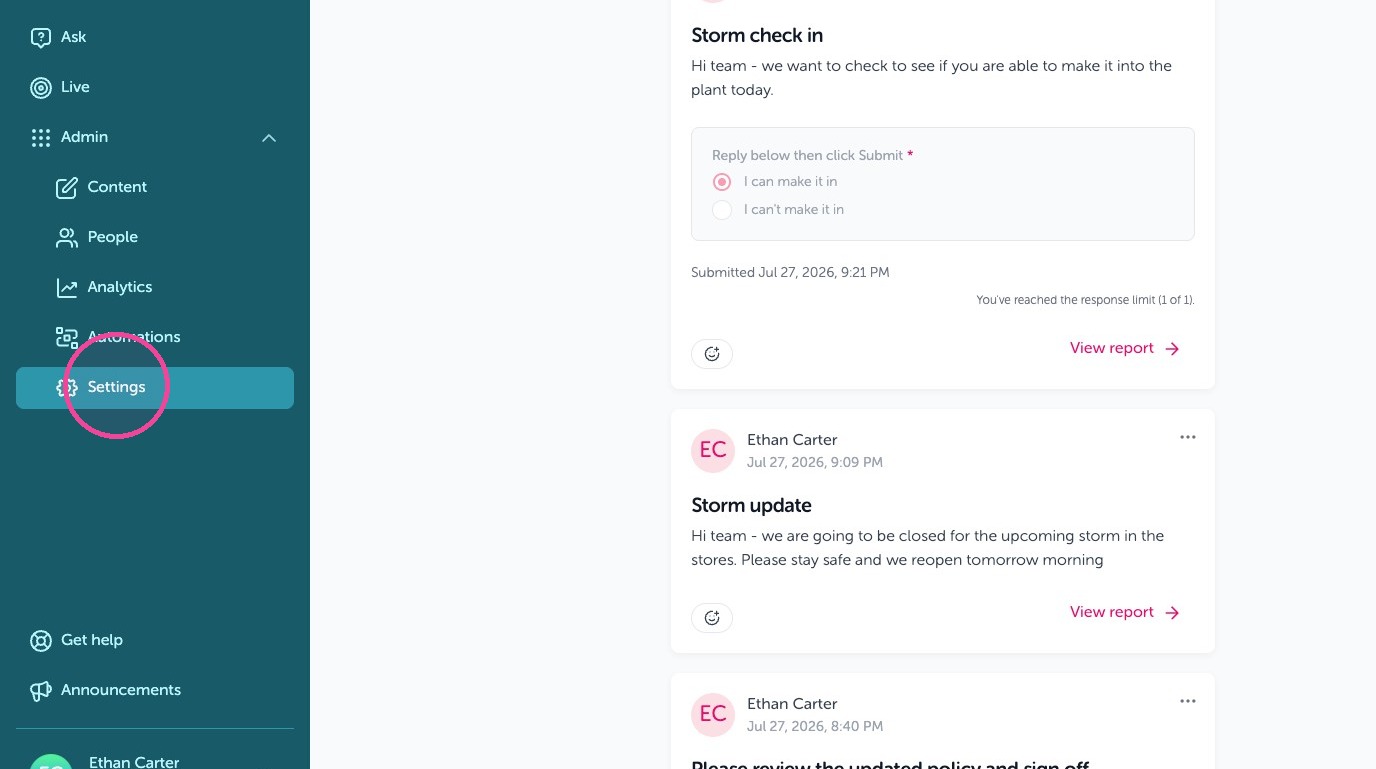Open the Automations workflow icon
The width and height of the screenshot is (1376, 769).
pyautogui.click(x=67, y=337)
